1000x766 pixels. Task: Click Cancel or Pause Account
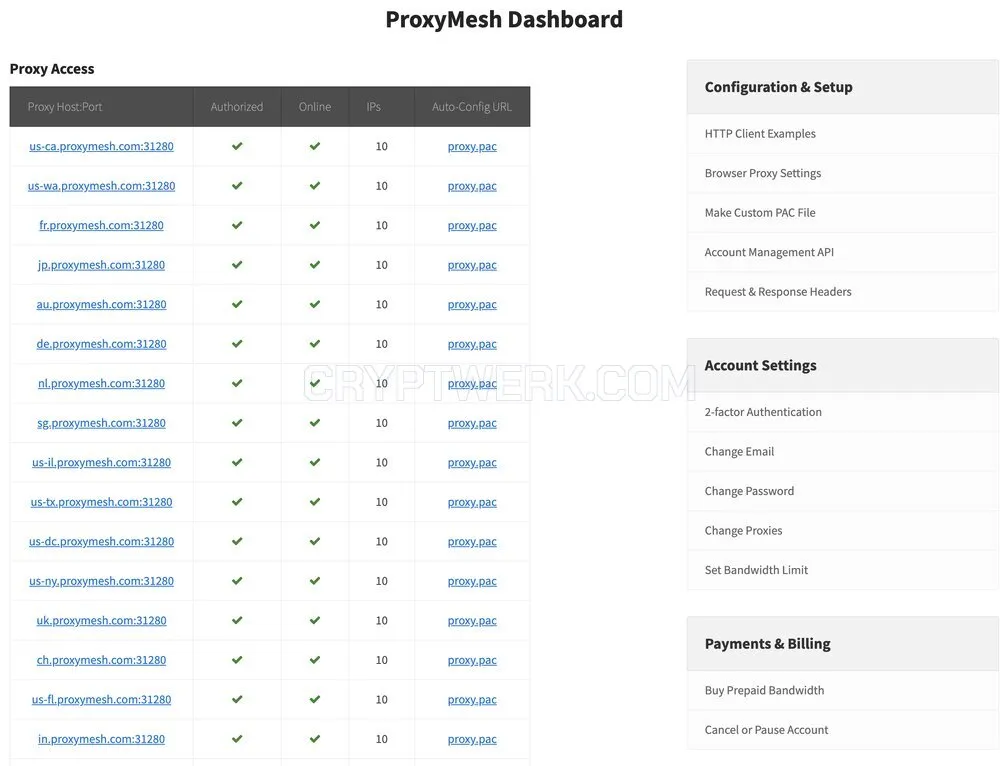[767, 730]
